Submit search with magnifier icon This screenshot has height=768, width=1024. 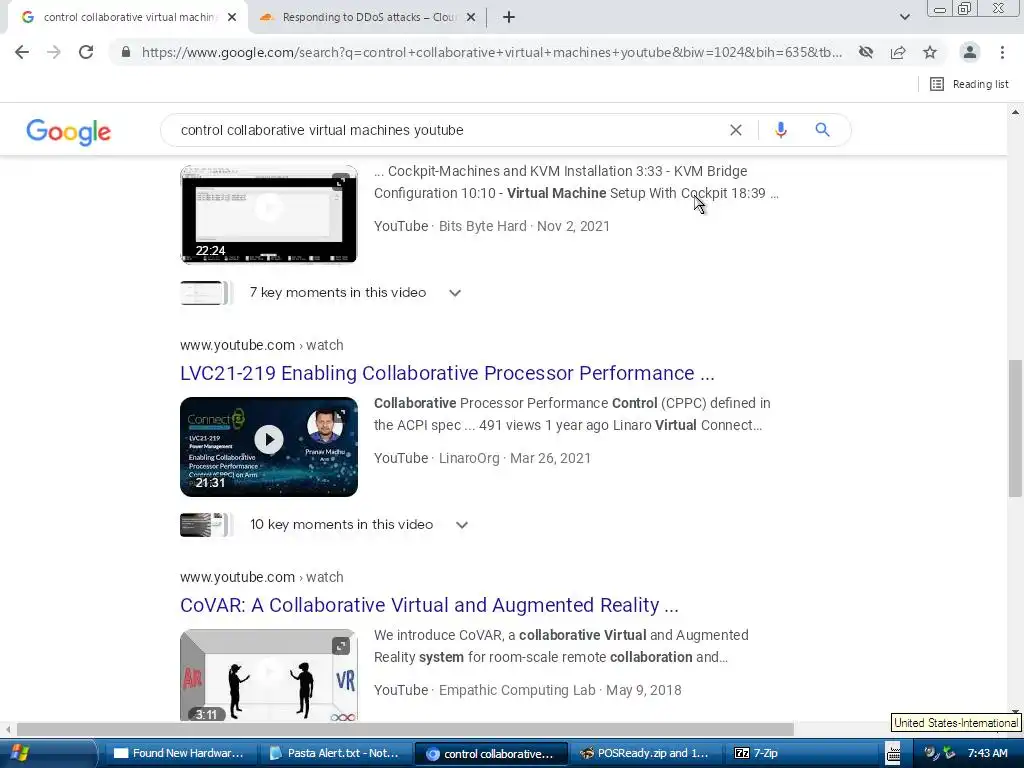pos(822,130)
